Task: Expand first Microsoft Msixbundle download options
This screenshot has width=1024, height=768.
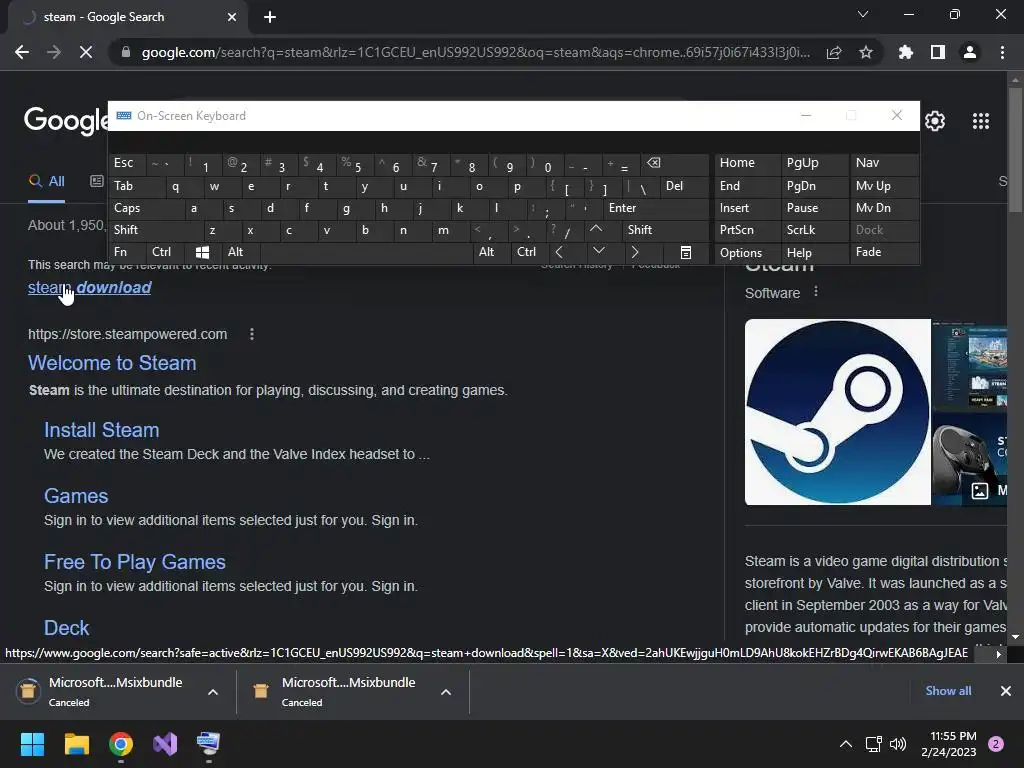Action: pyautogui.click(x=213, y=692)
